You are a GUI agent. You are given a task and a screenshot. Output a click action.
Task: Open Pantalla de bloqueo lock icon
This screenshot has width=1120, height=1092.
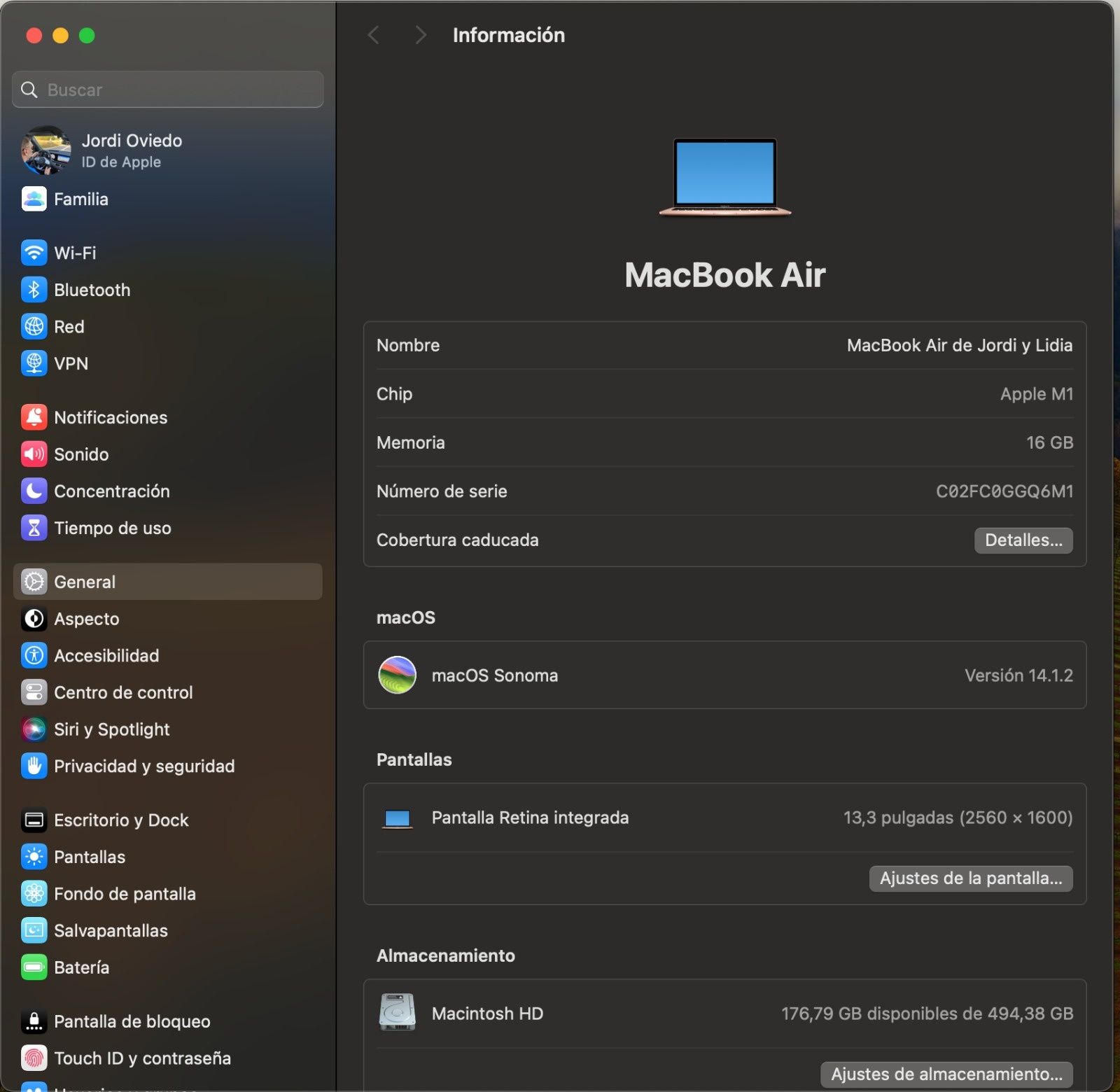[34, 1021]
